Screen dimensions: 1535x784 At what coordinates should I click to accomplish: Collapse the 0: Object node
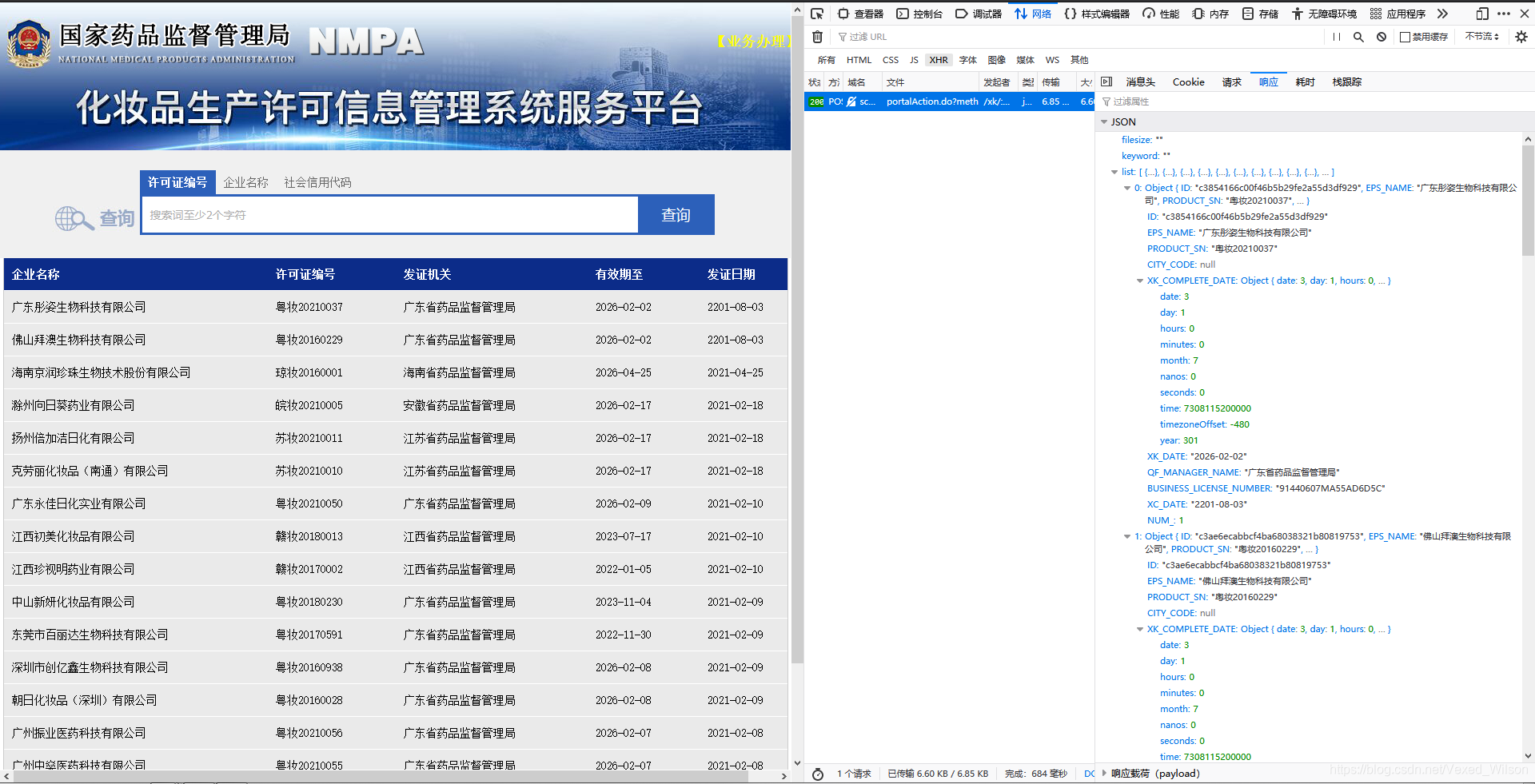[1127, 188]
